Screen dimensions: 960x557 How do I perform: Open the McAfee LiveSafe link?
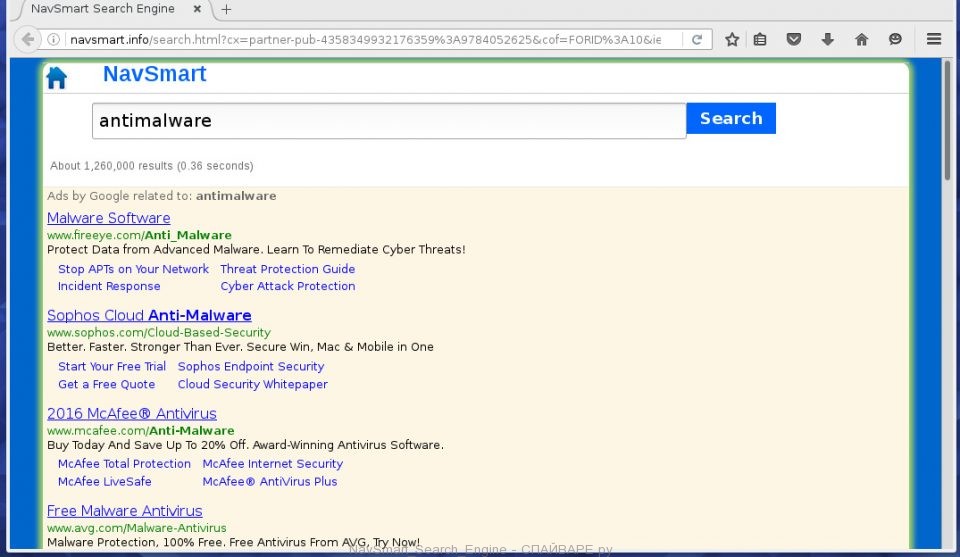click(x=105, y=482)
